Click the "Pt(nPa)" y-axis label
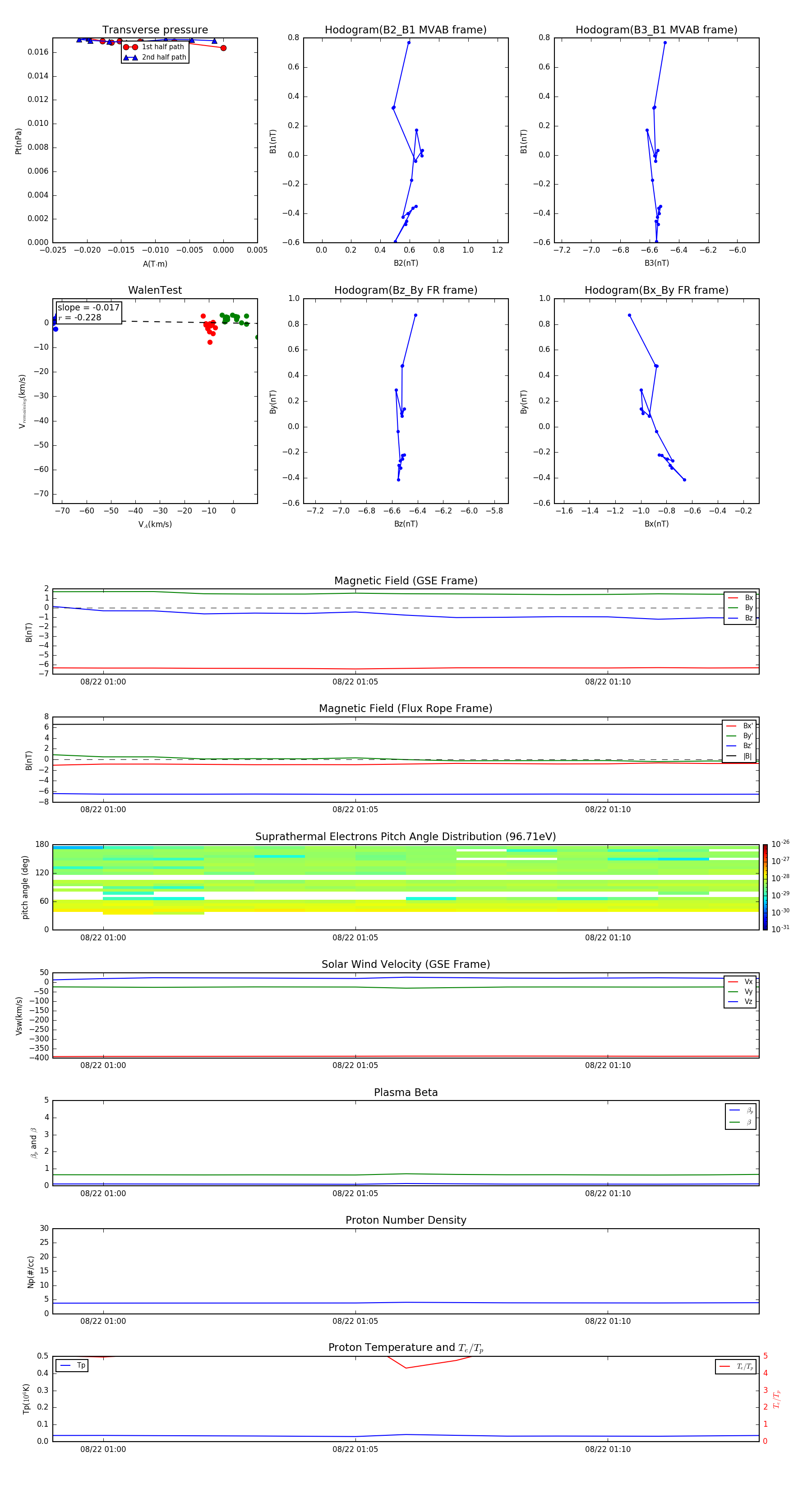This screenshot has width=812, height=1489. 18,140
